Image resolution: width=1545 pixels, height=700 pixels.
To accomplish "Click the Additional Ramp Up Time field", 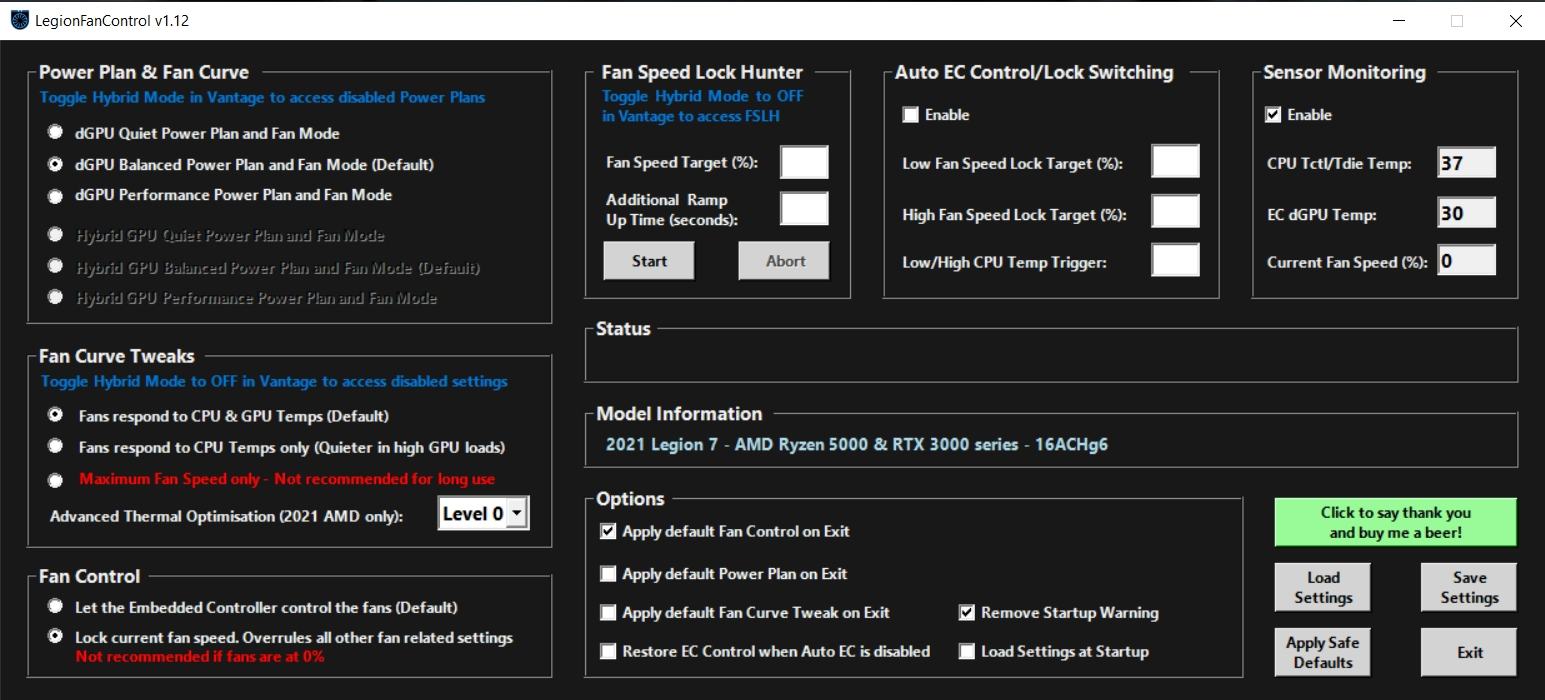I will [x=804, y=209].
